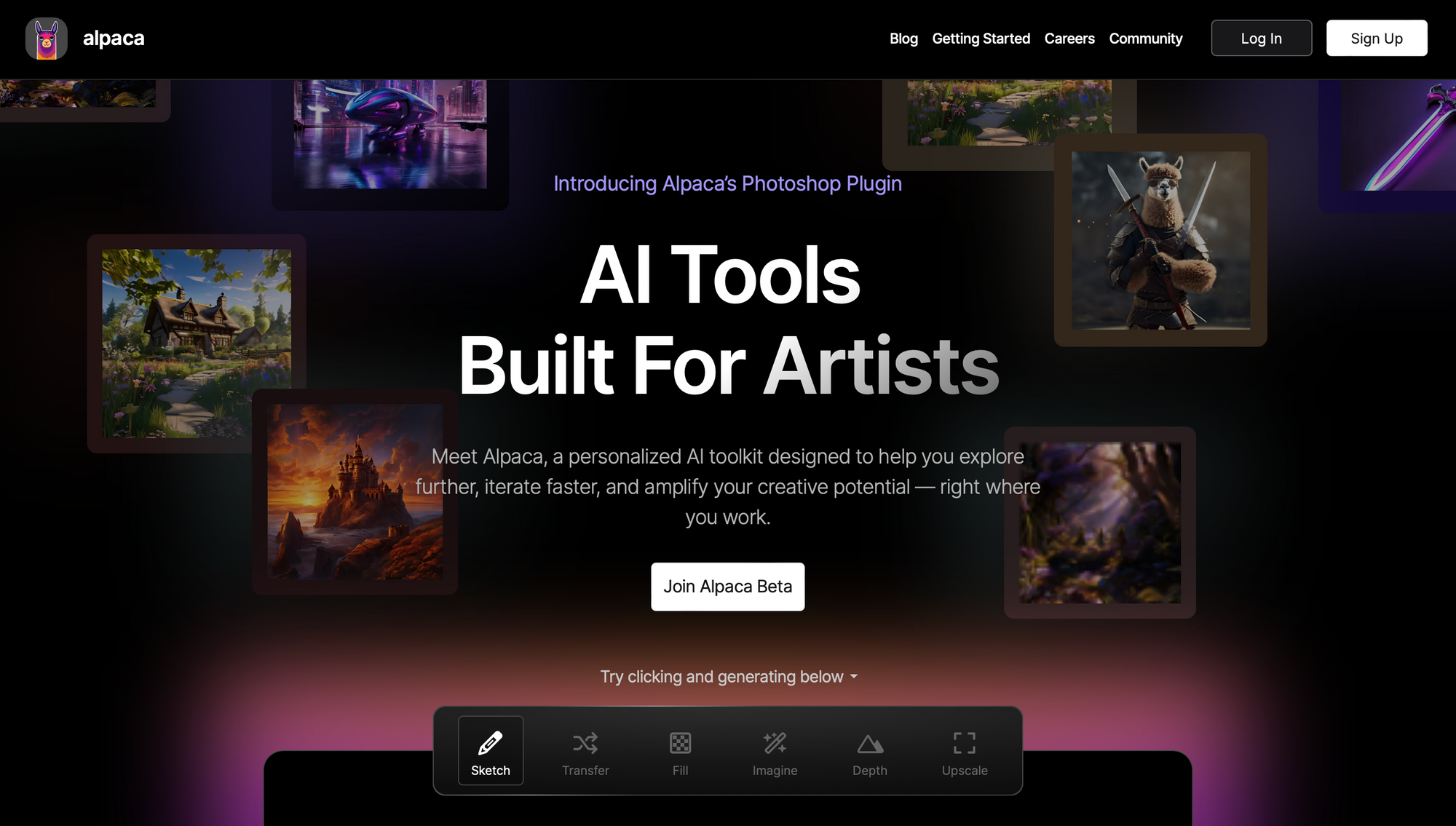Go to the Careers page
Viewport: 1456px width, 826px height.
point(1069,39)
